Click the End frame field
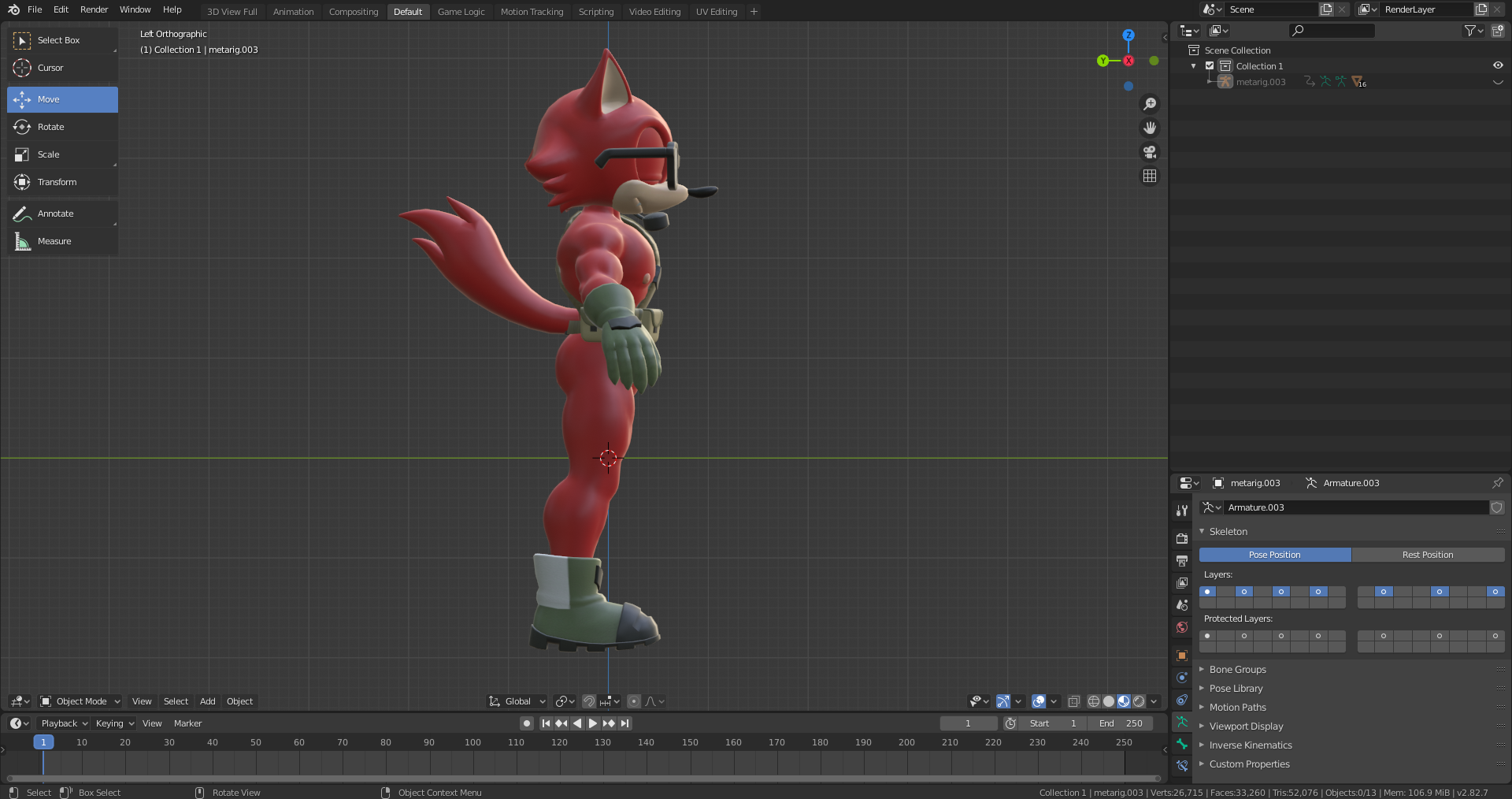The height and width of the screenshot is (799, 1512). 1120,723
